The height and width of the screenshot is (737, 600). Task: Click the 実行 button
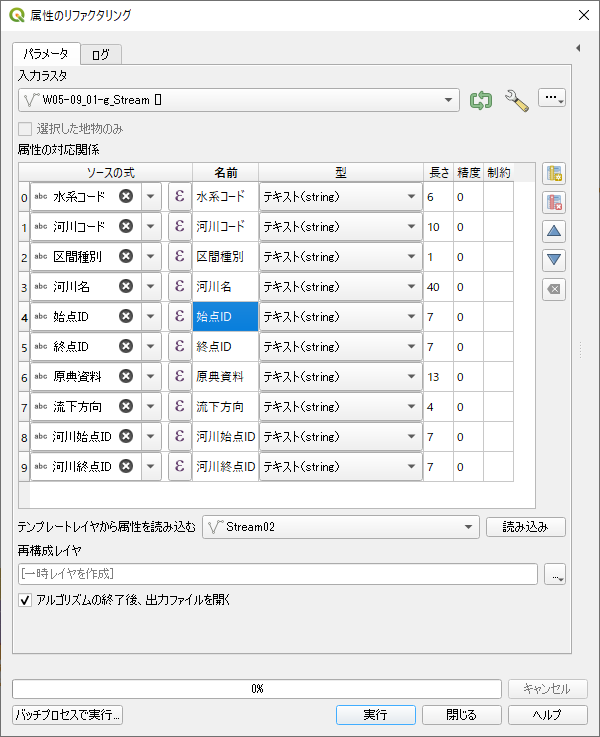pos(375,715)
